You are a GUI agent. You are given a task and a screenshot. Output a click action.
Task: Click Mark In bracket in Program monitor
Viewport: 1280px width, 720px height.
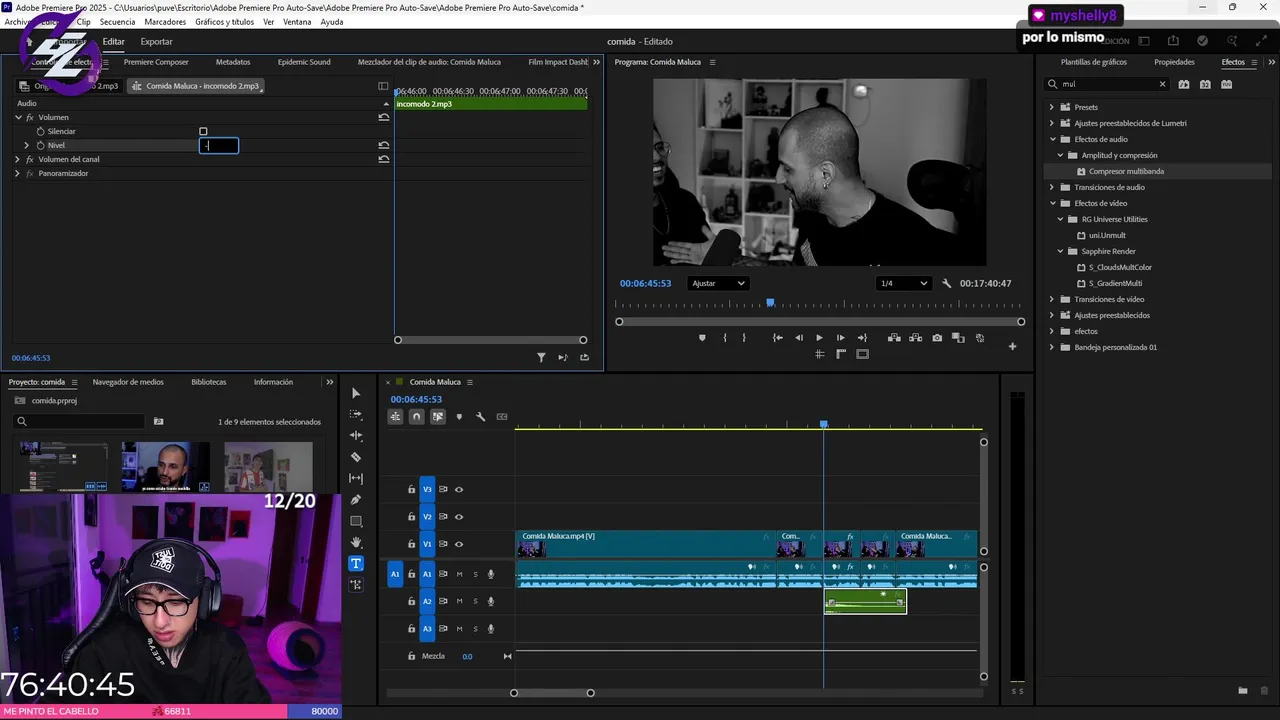pos(725,338)
